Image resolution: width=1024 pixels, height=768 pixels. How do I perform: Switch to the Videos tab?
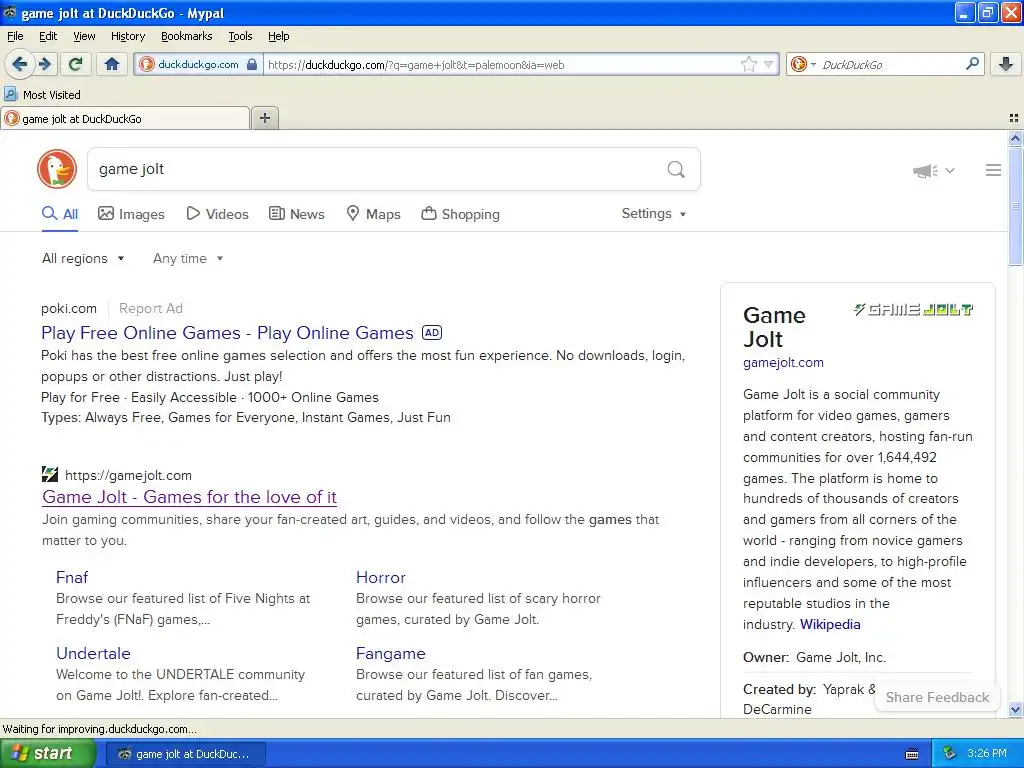click(x=217, y=214)
